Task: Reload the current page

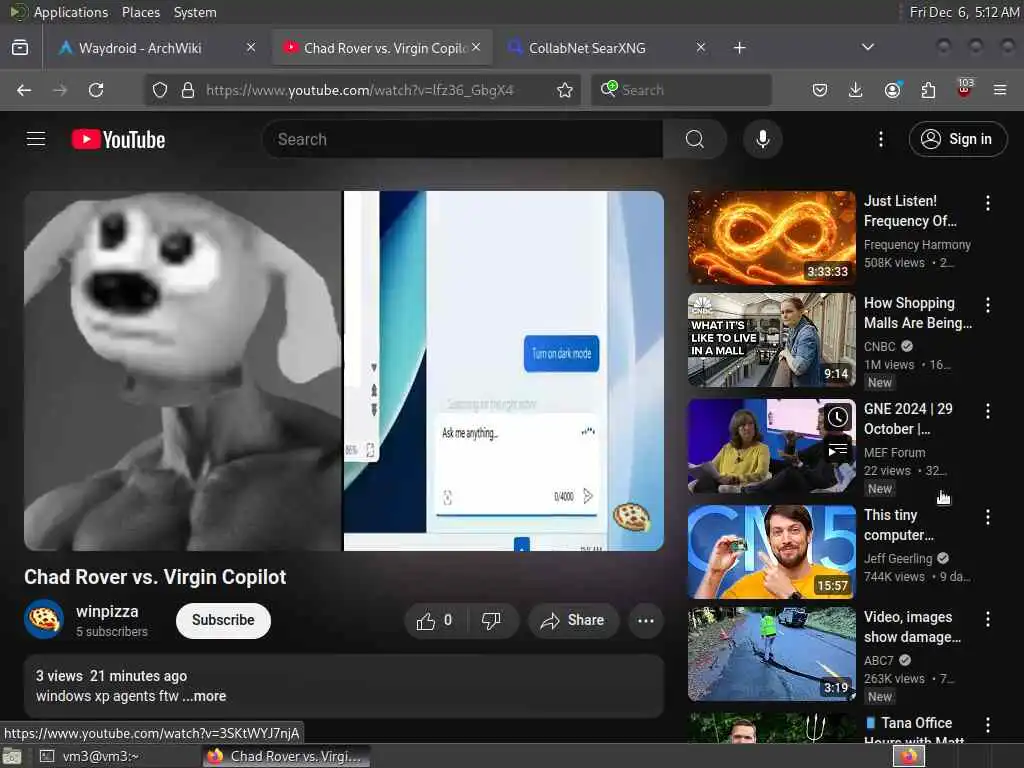Action: click(x=96, y=90)
